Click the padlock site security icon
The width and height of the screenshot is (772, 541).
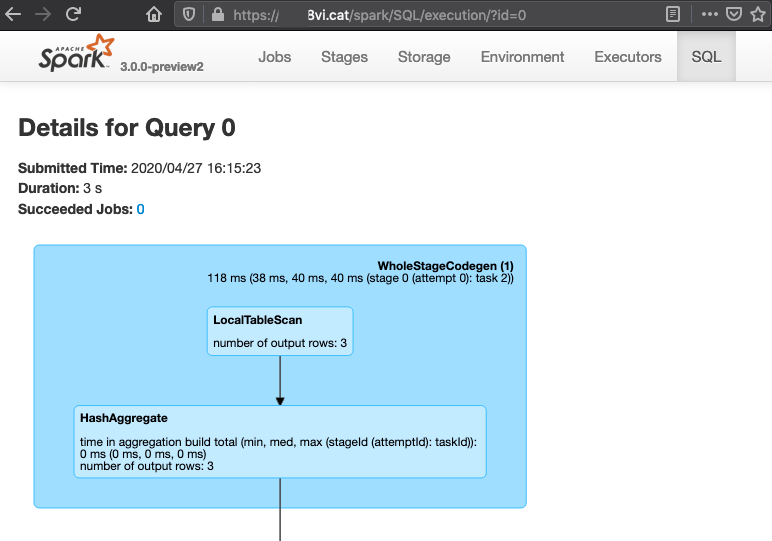tap(218, 14)
